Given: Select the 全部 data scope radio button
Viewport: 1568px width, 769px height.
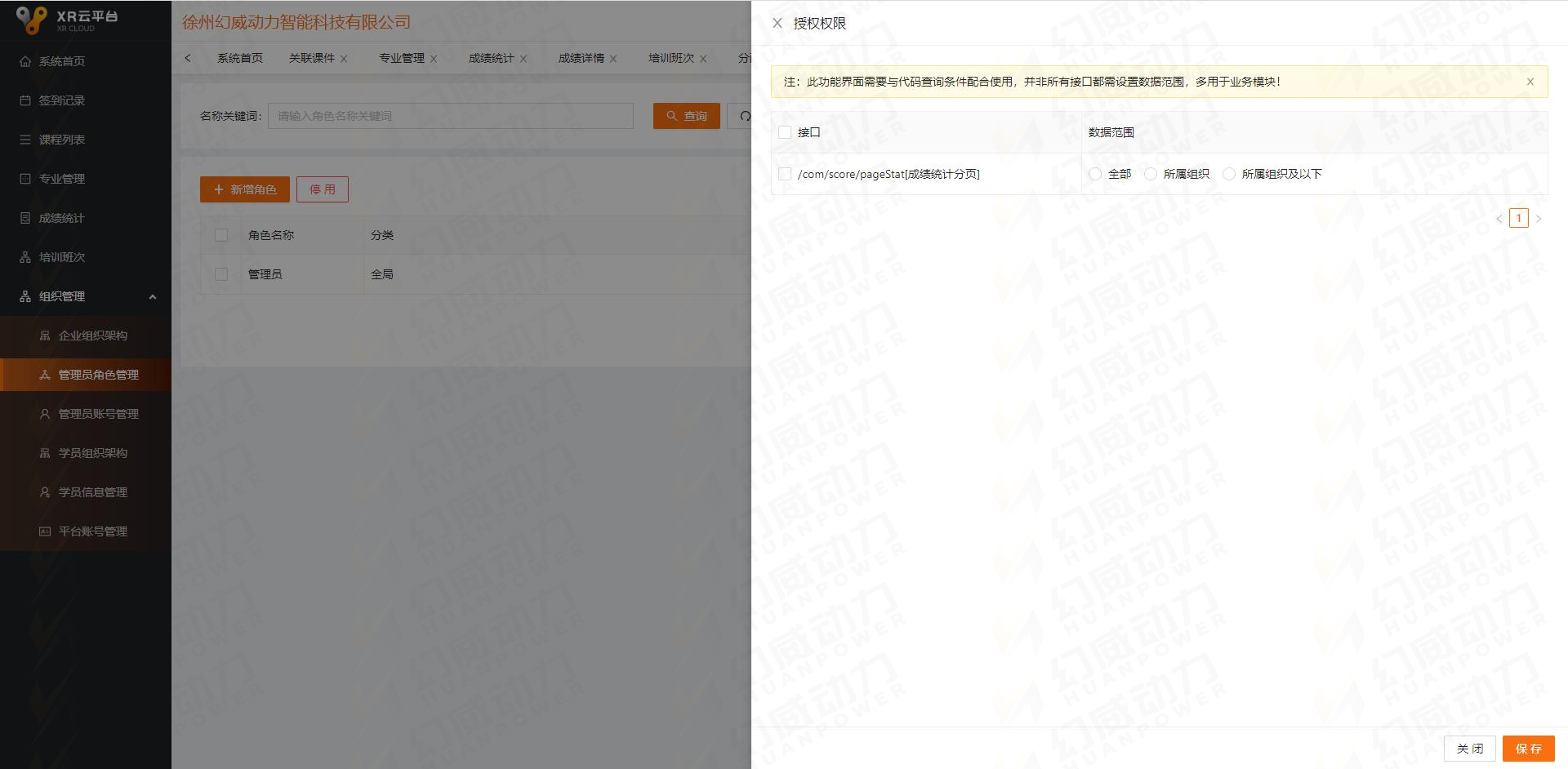Looking at the screenshot, I should tap(1094, 174).
